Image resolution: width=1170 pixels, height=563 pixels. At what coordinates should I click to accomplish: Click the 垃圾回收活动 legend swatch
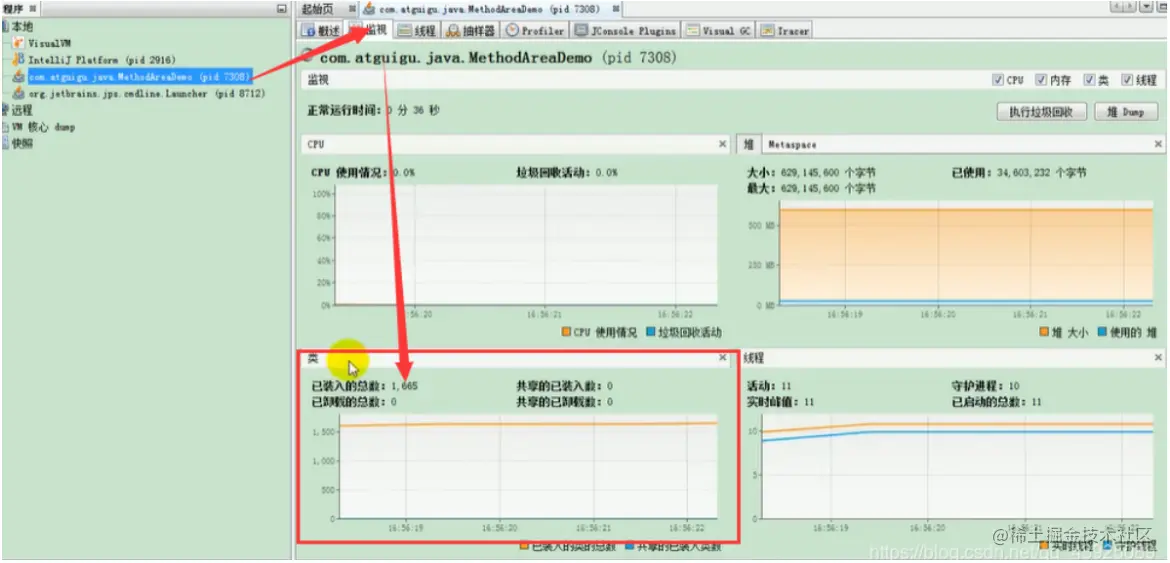[x=651, y=332]
